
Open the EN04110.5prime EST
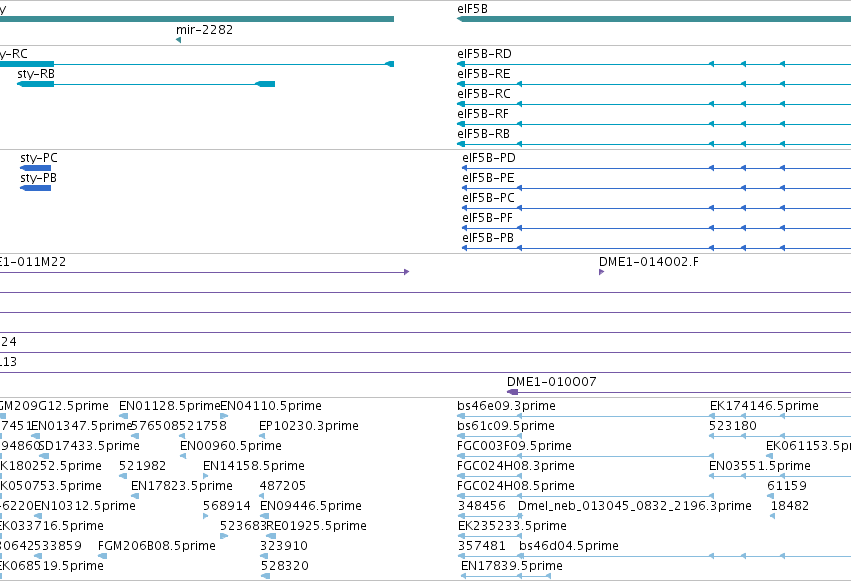pyautogui.click(x=271, y=406)
